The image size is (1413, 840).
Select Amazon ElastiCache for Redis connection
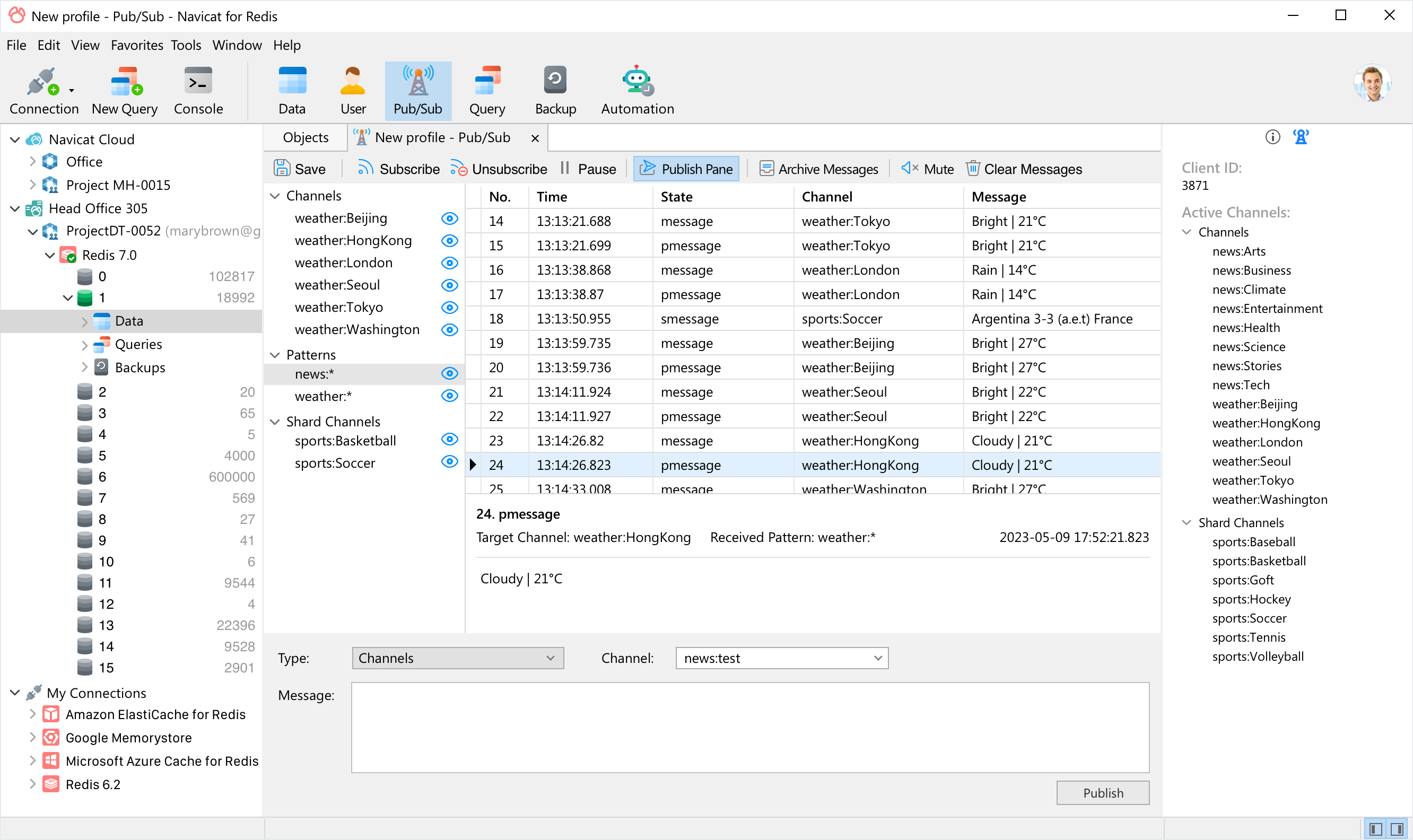[x=155, y=714]
